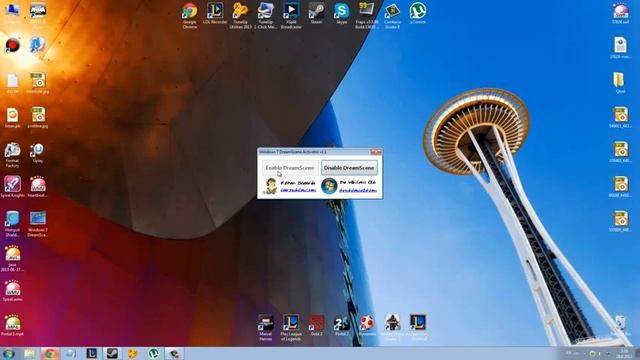The image size is (640, 360).
Task: Select the Recycle Bin on the desktop
Action: click(620, 325)
